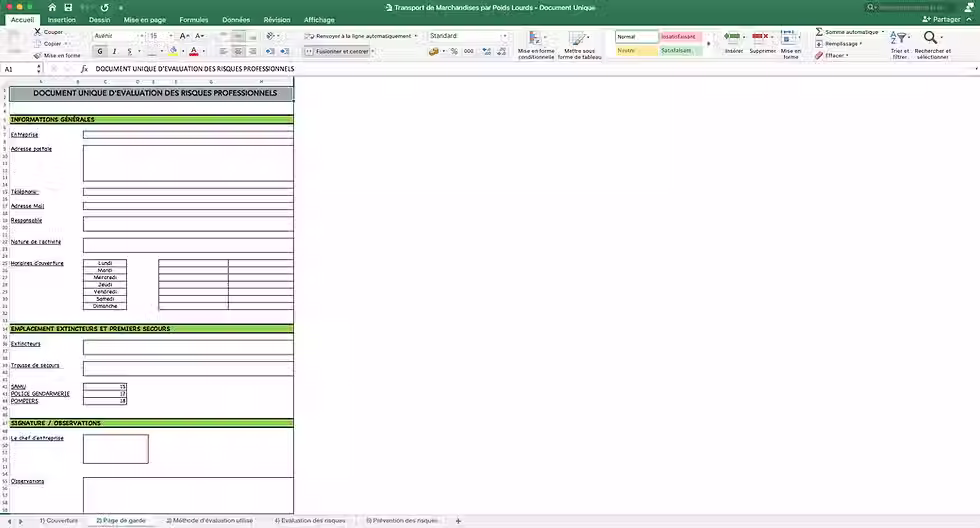This screenshot has height=528, width=980.
Task: Click the text orientation icon
Action: click(271, 36)
